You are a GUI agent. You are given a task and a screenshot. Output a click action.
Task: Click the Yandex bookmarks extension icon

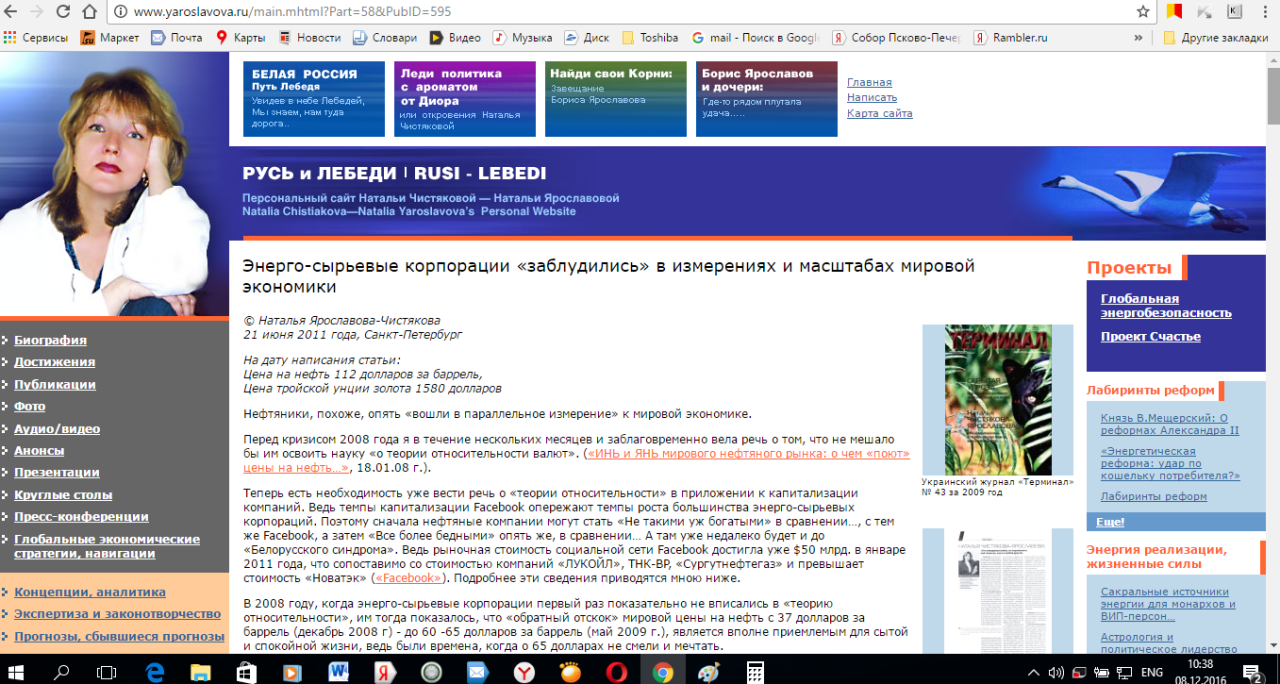tap(1175, 12)
